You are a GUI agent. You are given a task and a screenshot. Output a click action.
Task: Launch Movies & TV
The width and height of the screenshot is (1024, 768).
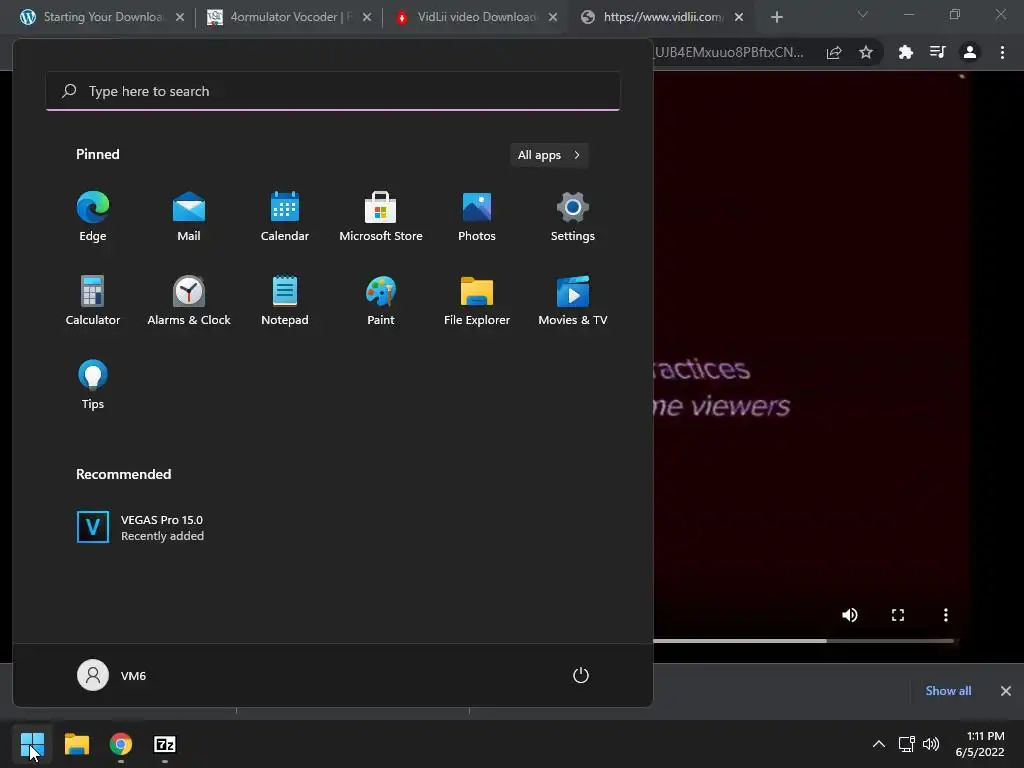pyautogui.click(x=573, y=300)
